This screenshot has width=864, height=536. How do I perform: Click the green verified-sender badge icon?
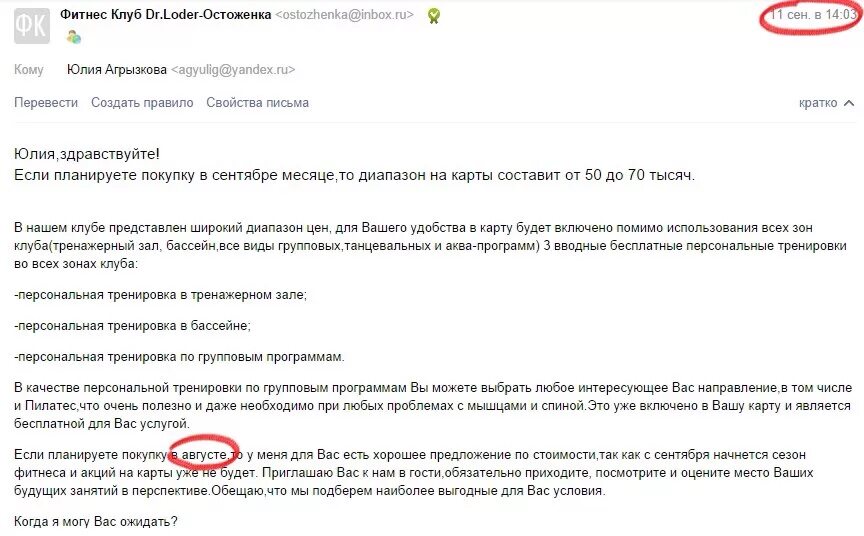pos(434,16)
